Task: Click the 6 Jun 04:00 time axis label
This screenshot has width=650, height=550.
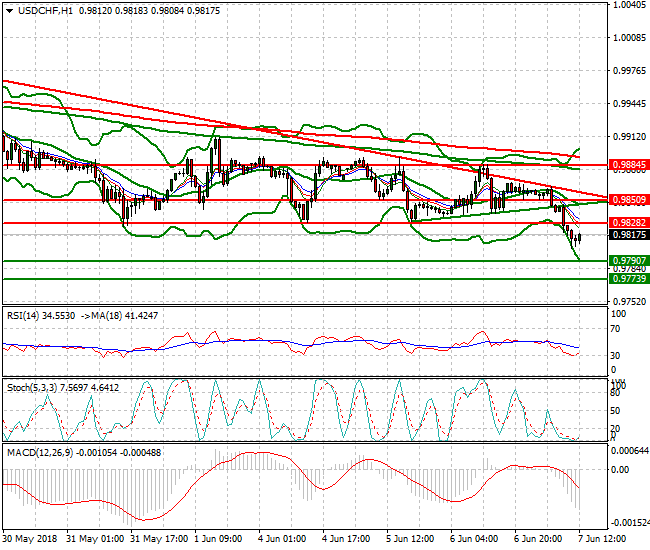Action: [x=474, y=539]
